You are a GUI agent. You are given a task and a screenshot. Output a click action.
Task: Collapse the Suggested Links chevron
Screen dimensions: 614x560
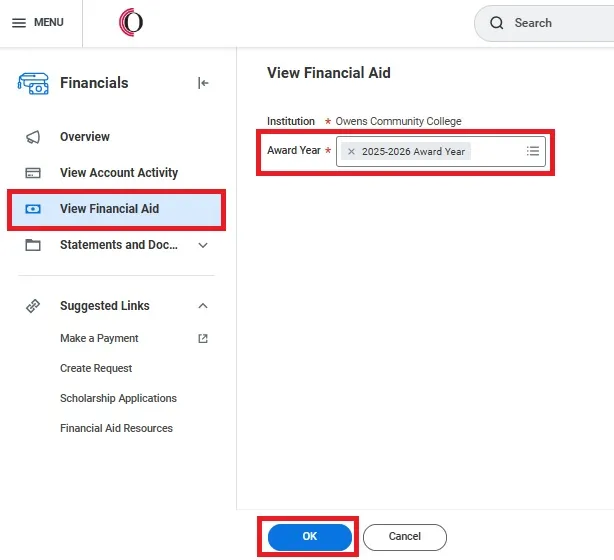pyautogui.click(x=203, y=306)
